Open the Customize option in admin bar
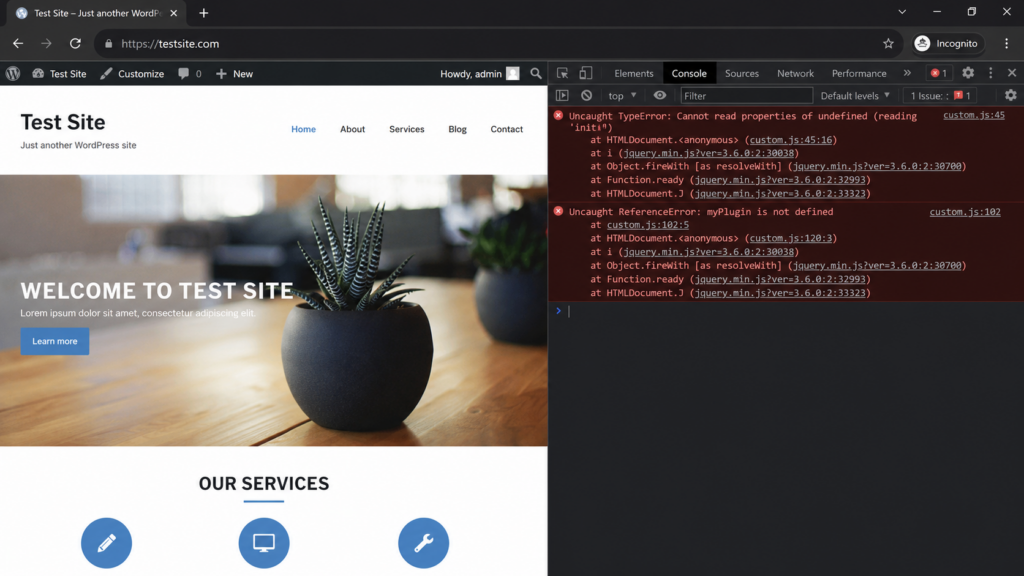 pyautogui.click(x=132, y=74)
